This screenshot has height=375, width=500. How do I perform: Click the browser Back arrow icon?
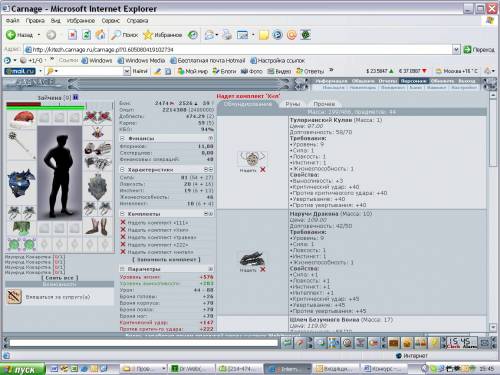(x=11, y=35)
